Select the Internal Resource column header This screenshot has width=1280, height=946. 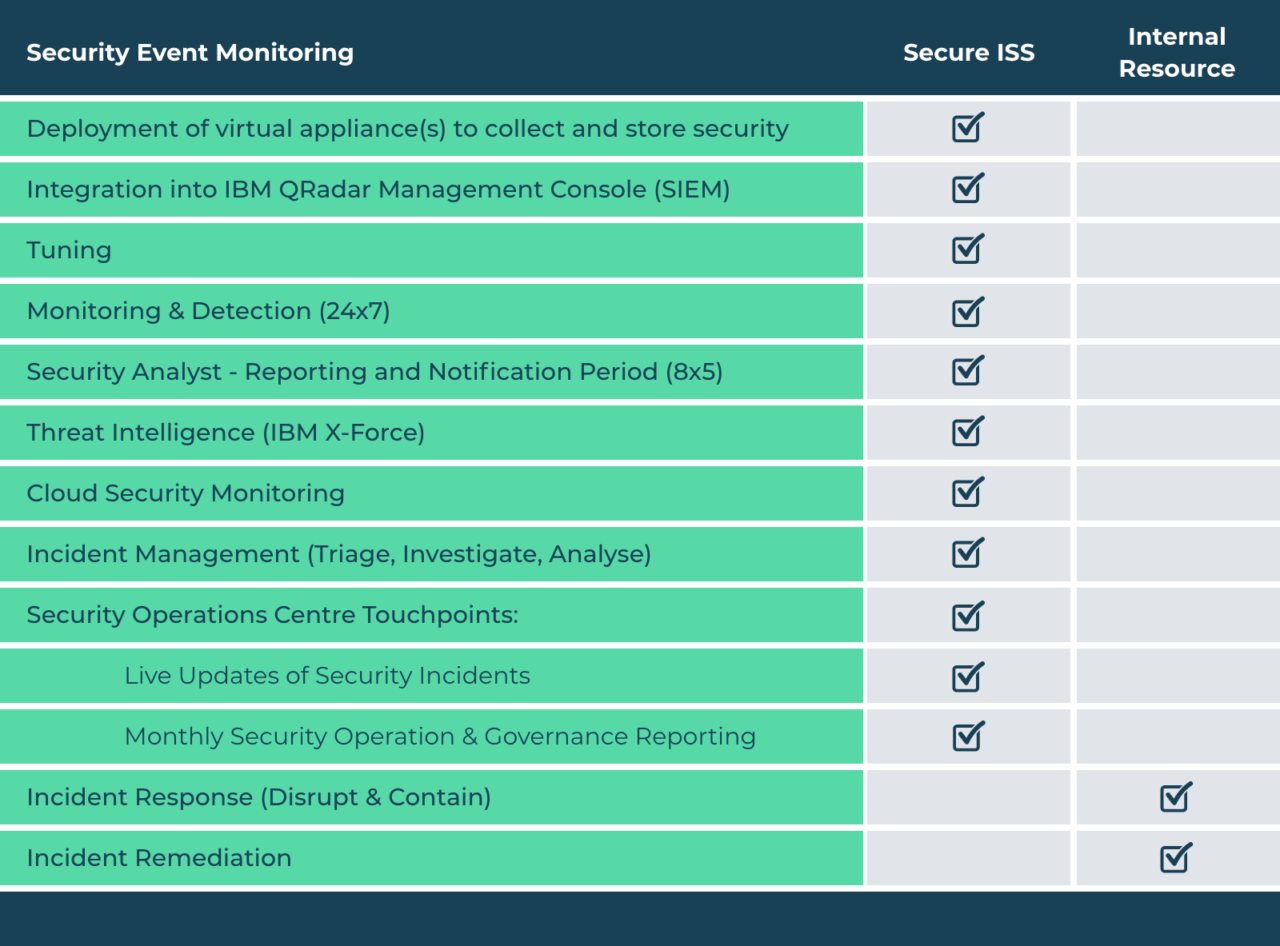point(1176,52)
